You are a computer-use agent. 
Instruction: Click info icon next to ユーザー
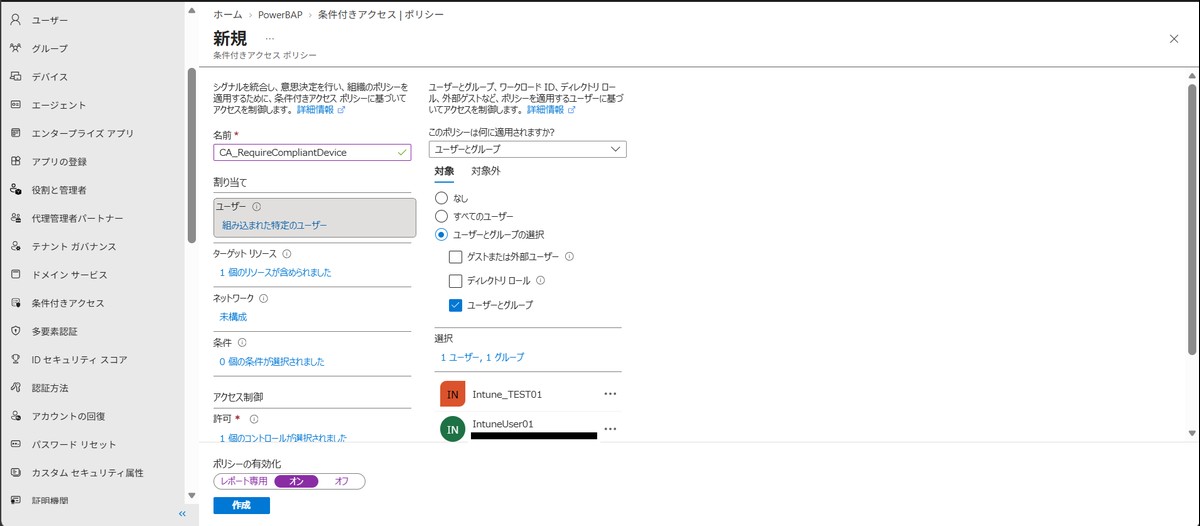[257, 207]
